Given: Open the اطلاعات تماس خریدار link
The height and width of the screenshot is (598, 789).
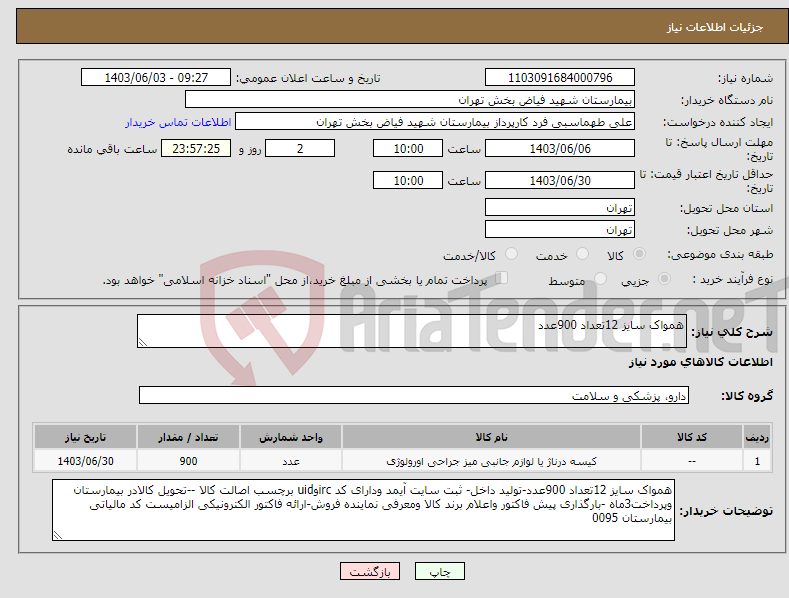Looking at the screenshot, I should 178,122.
